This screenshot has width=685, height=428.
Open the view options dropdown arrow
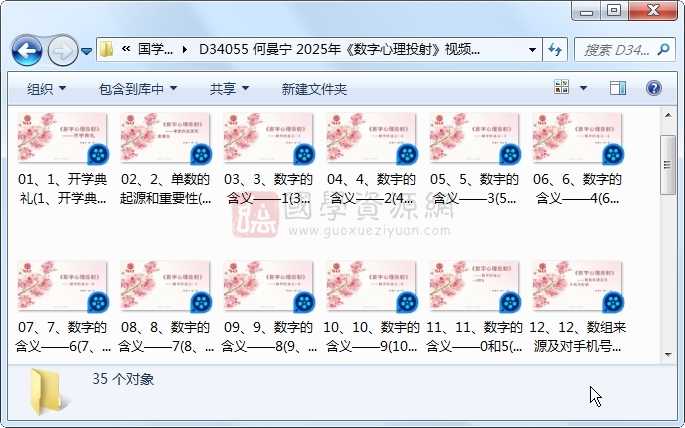(583, 88)
